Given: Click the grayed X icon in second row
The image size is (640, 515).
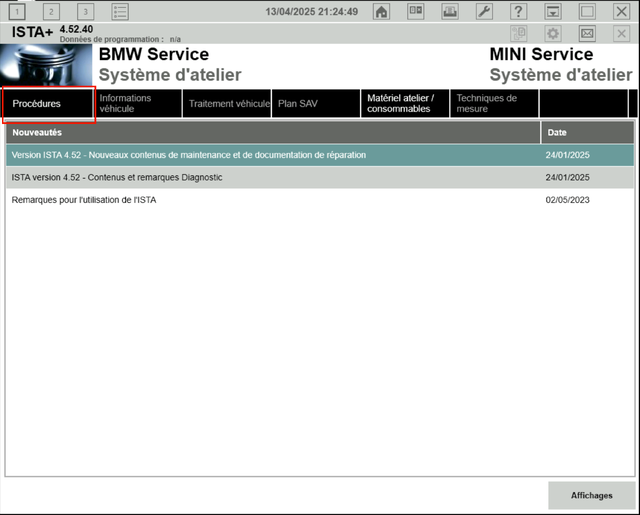Looking at the screenshot, I should pos(621,33).
